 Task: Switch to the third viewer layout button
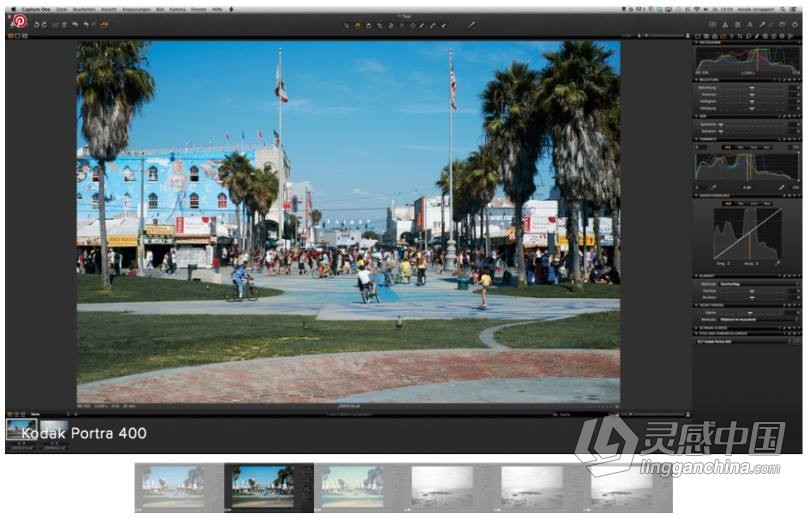tap(24, 36)
